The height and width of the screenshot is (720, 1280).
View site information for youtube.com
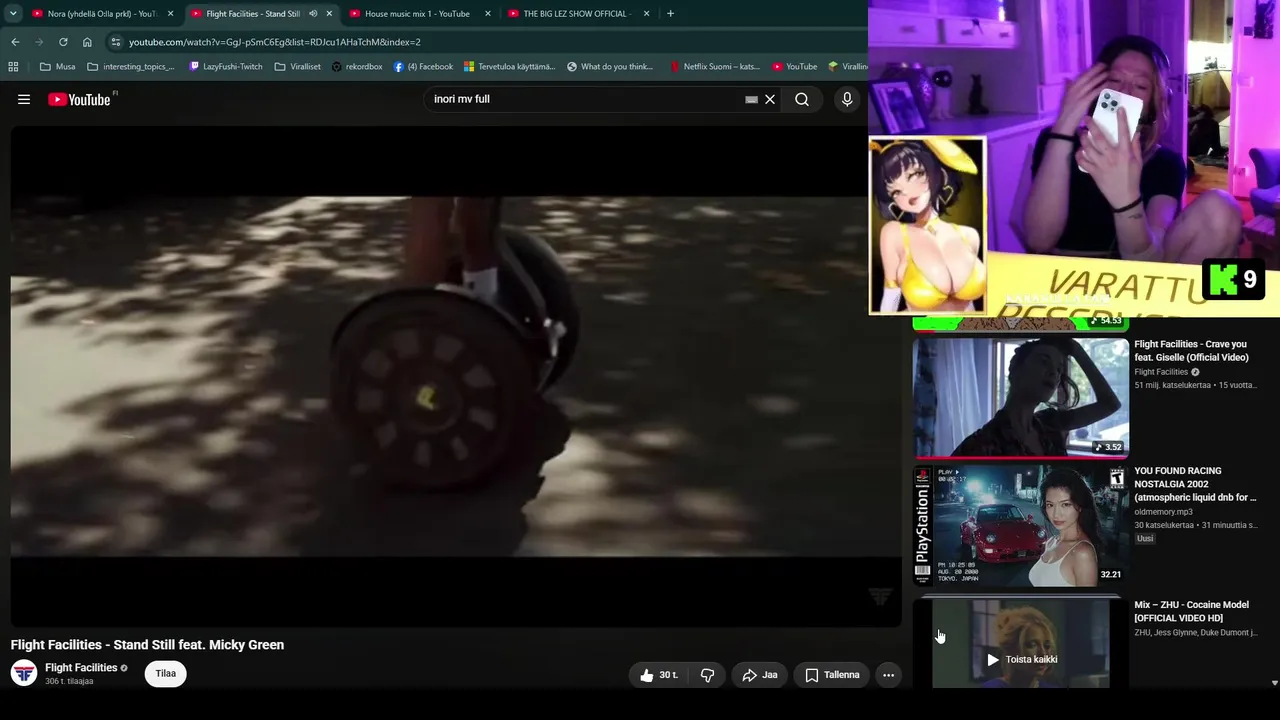tap(116, 42)
